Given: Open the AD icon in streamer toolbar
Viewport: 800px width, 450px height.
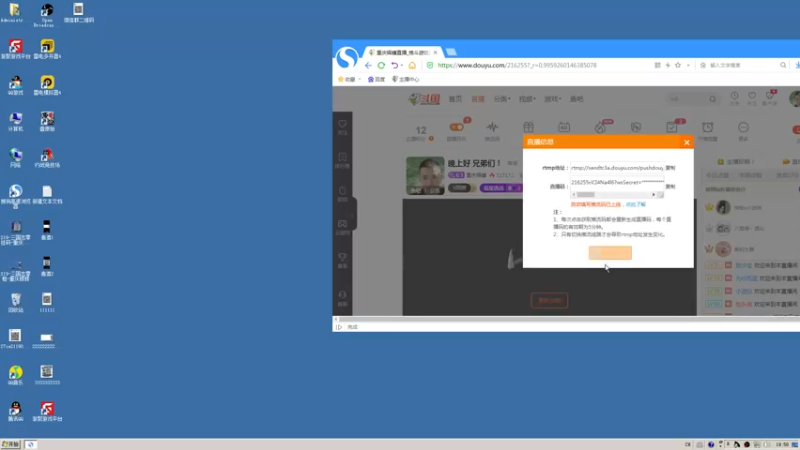Looking at the screenshot, I should (x=564, y=128).
